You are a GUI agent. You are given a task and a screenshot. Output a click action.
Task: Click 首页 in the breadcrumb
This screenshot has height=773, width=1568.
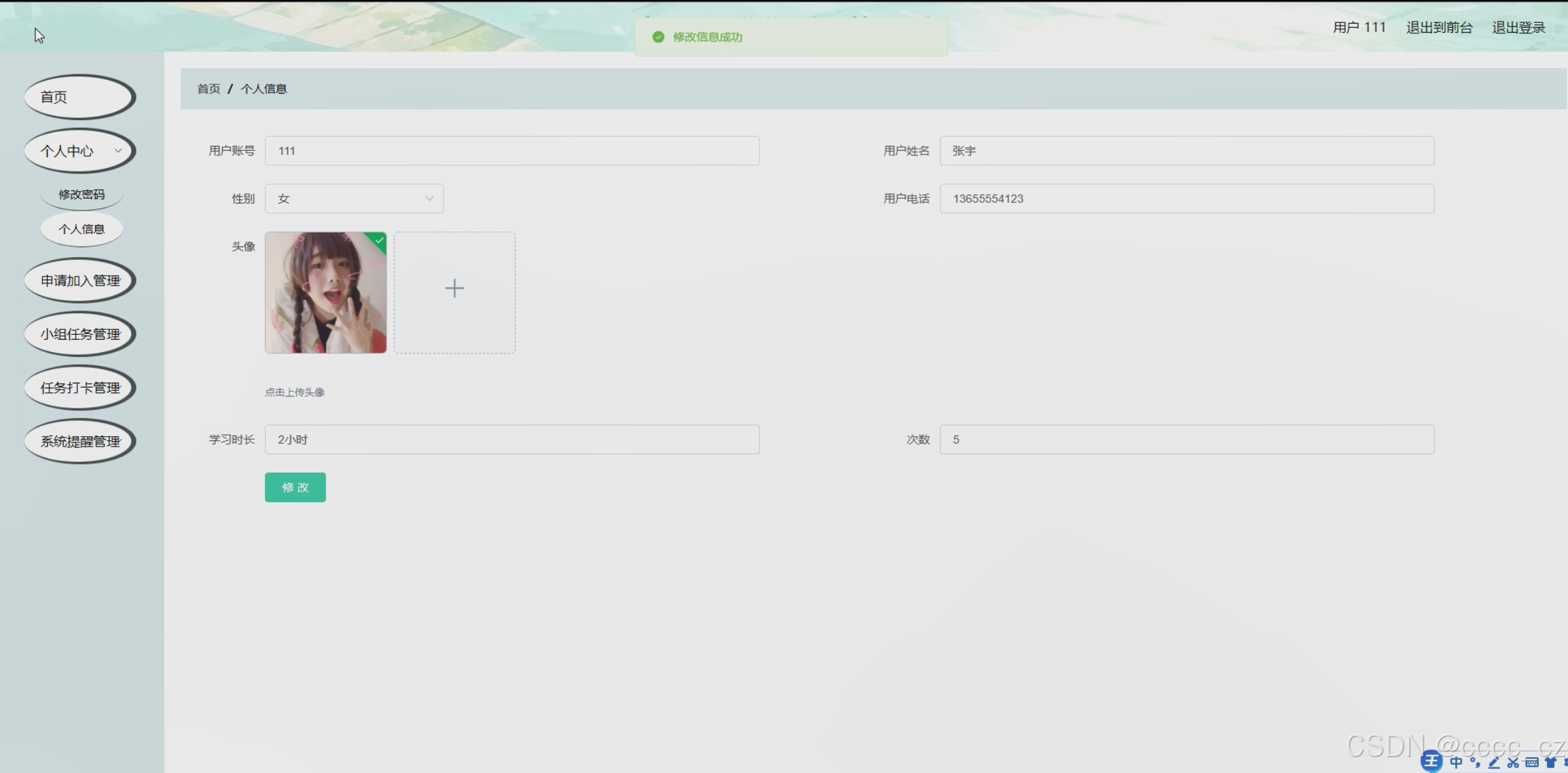tap(208, 89)
